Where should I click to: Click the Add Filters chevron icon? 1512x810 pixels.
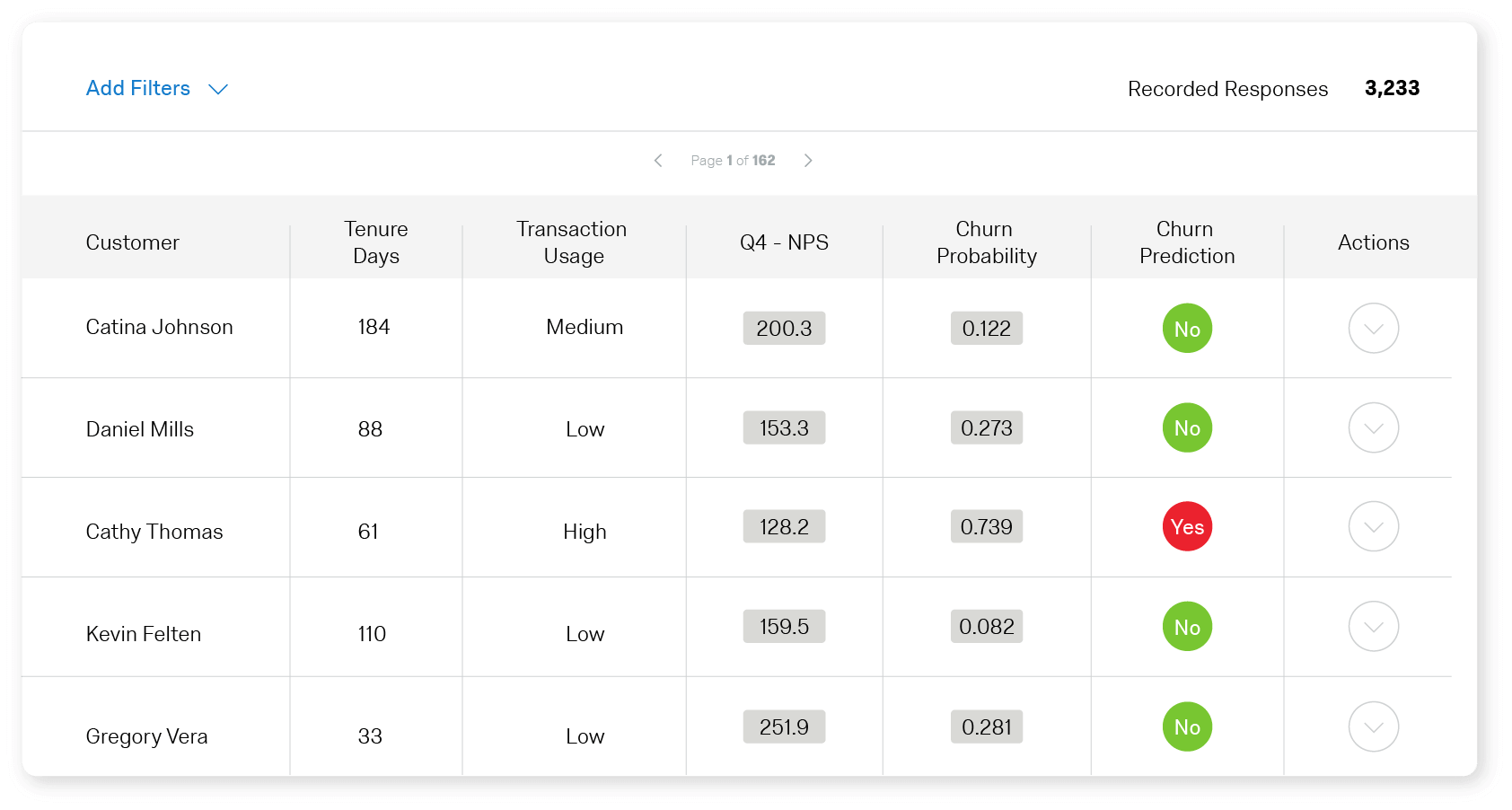pos(218,89)
